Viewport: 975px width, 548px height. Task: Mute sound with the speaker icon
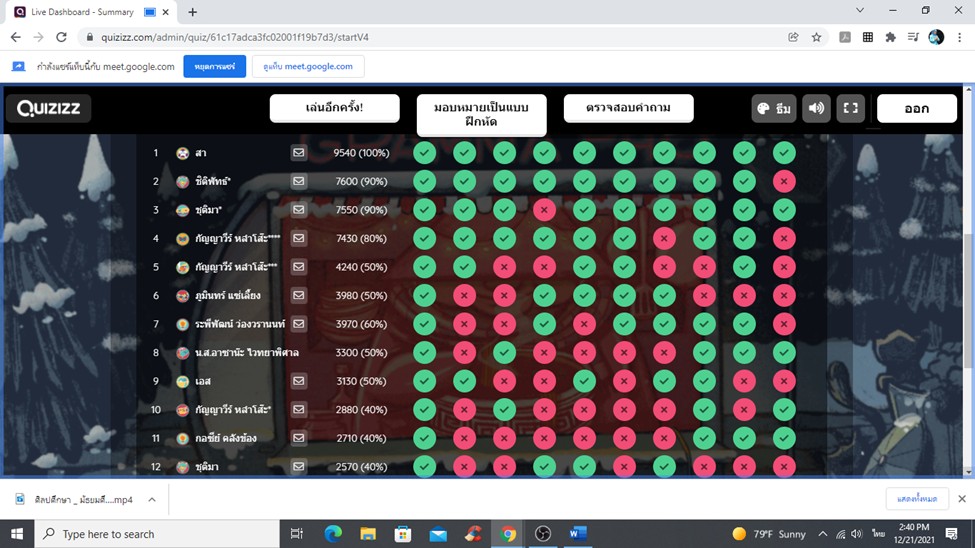817,109
